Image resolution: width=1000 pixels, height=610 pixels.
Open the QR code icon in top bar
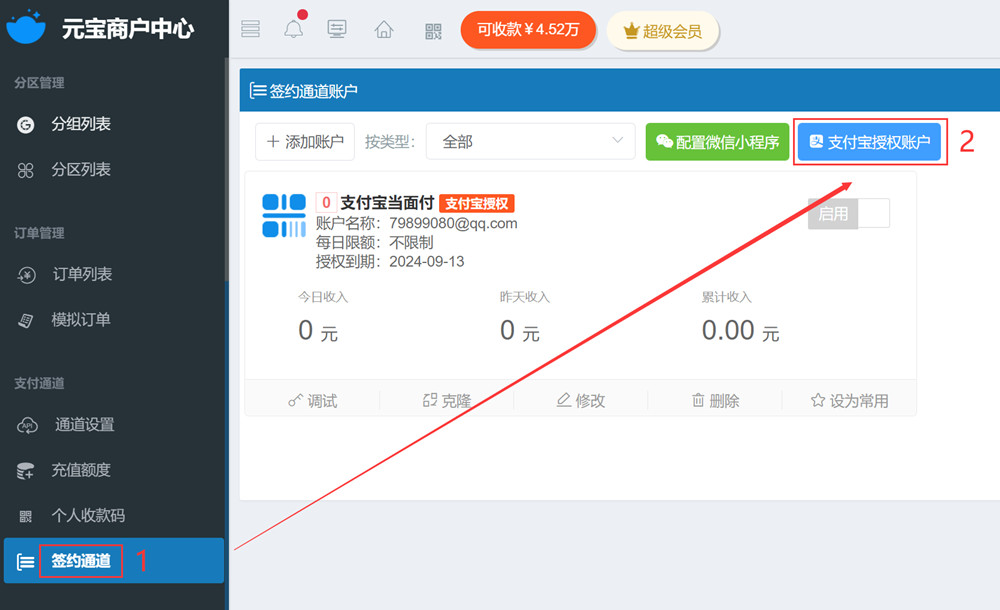(433, 30)
